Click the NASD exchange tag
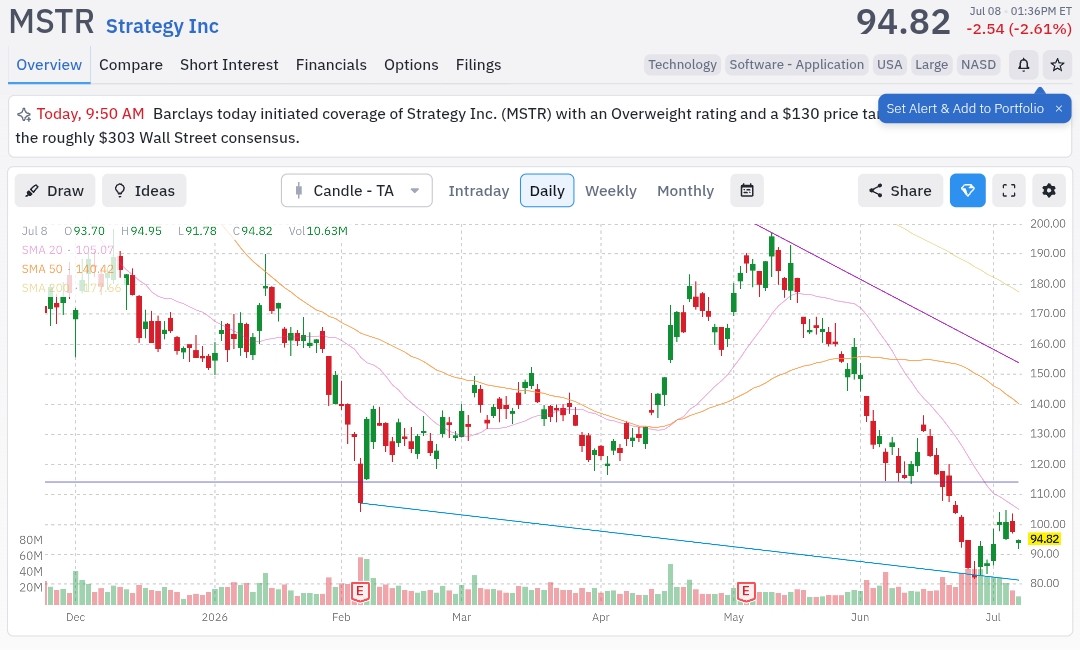 tap(979, 65)
